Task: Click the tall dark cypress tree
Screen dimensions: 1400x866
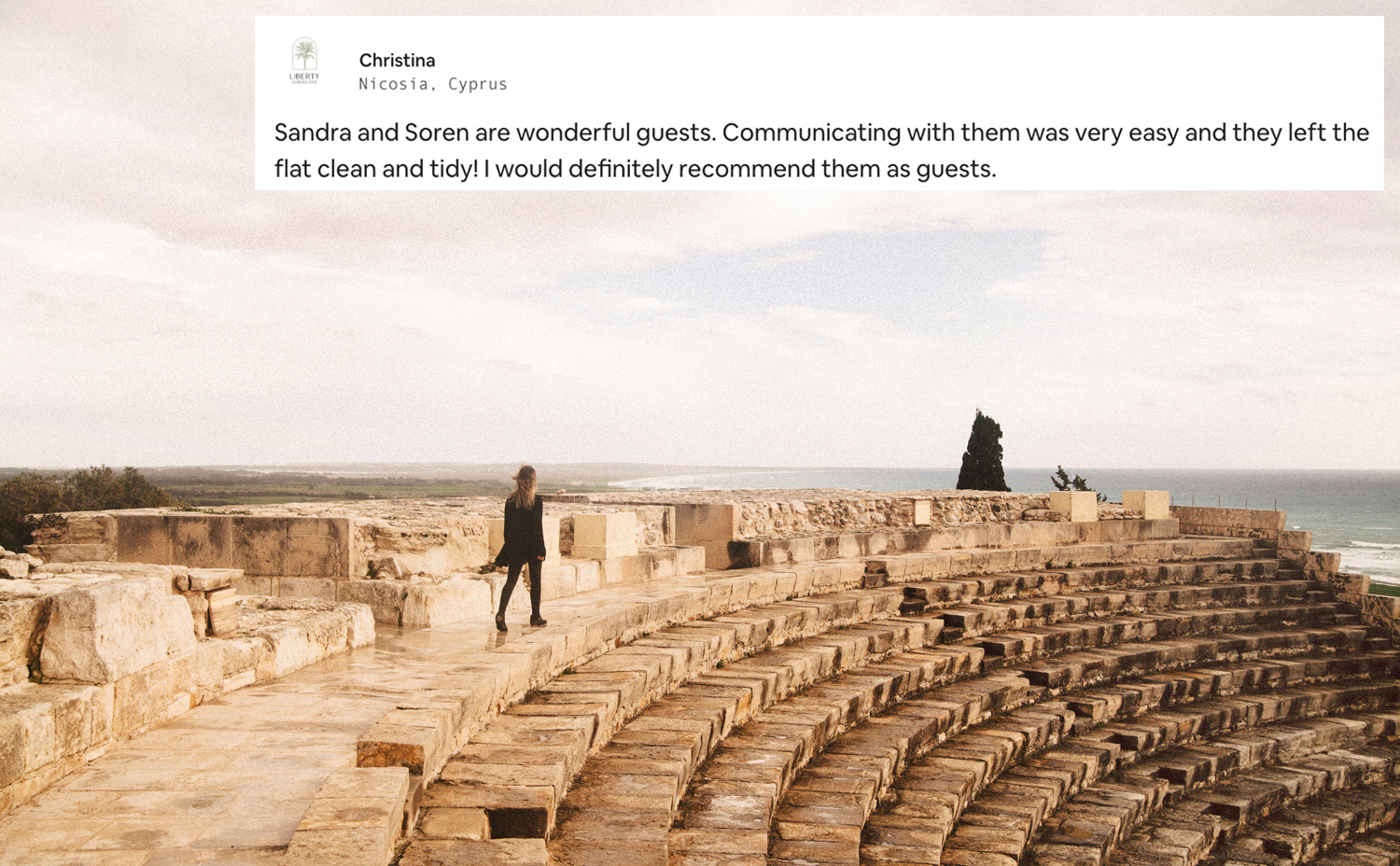Action: pyautogui.click(x=982, y=454)
